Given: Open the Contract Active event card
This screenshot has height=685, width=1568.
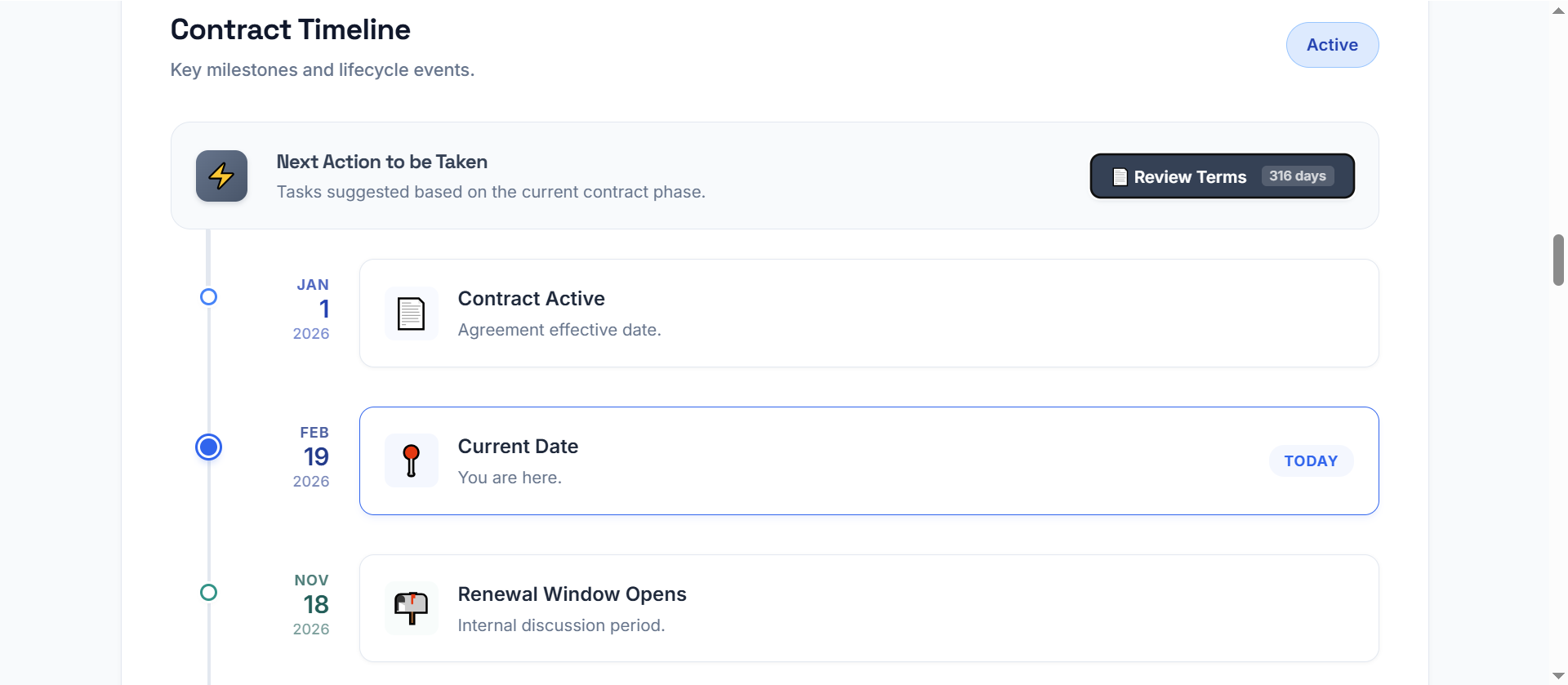Looking at the screenshot, I should [x=868, y=313].
